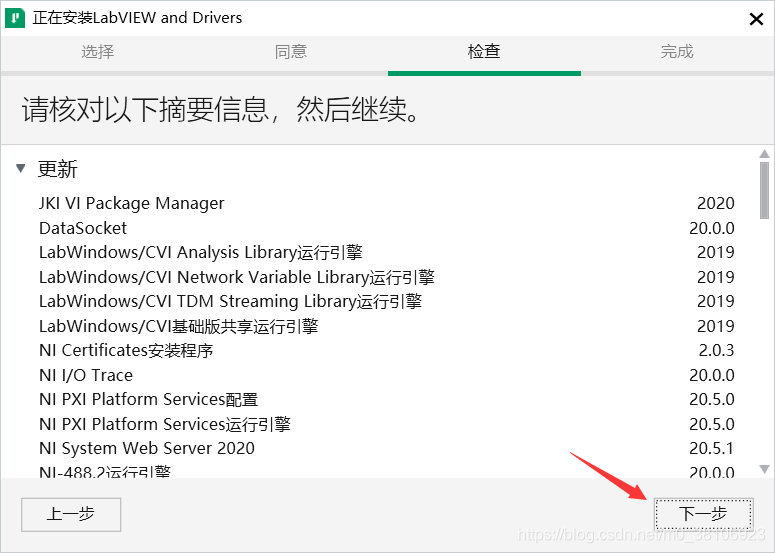This screenshot has width=775, height=553.
Task: Click version 2.0.3 beside NI Certificates
Action: click(x=716, y=350)
